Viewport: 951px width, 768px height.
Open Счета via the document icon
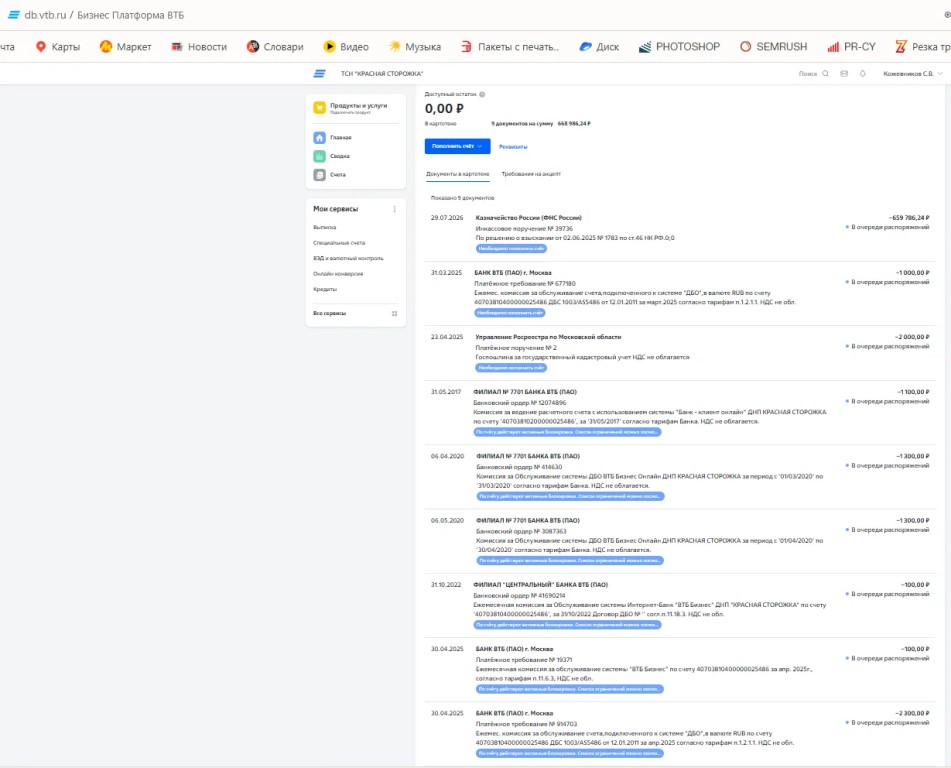[x=320, y=175]
